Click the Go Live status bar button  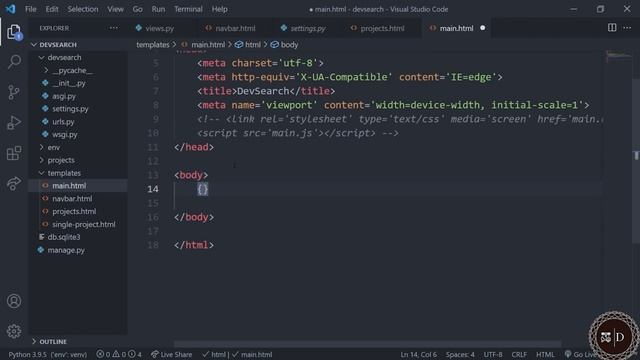click(581, 354)
